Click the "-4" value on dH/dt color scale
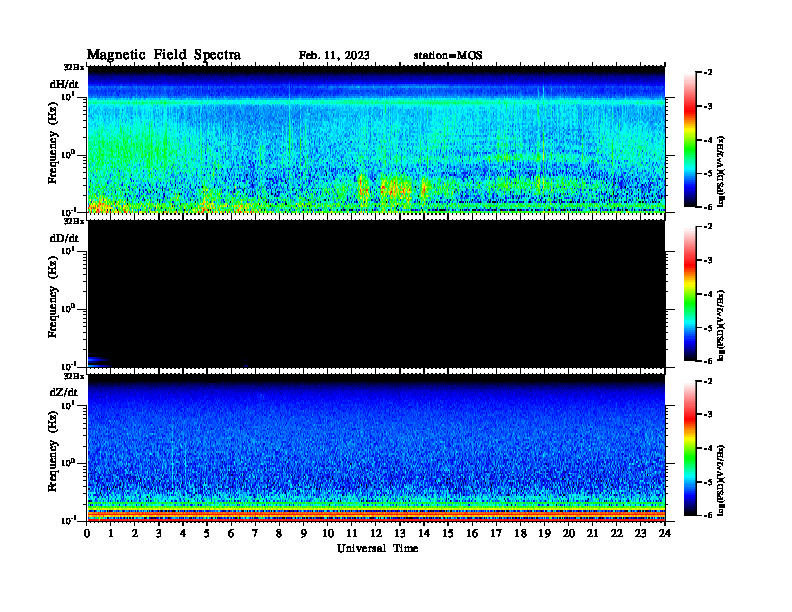The height and width of the screenshot is (612, 792). click(708, 140)
